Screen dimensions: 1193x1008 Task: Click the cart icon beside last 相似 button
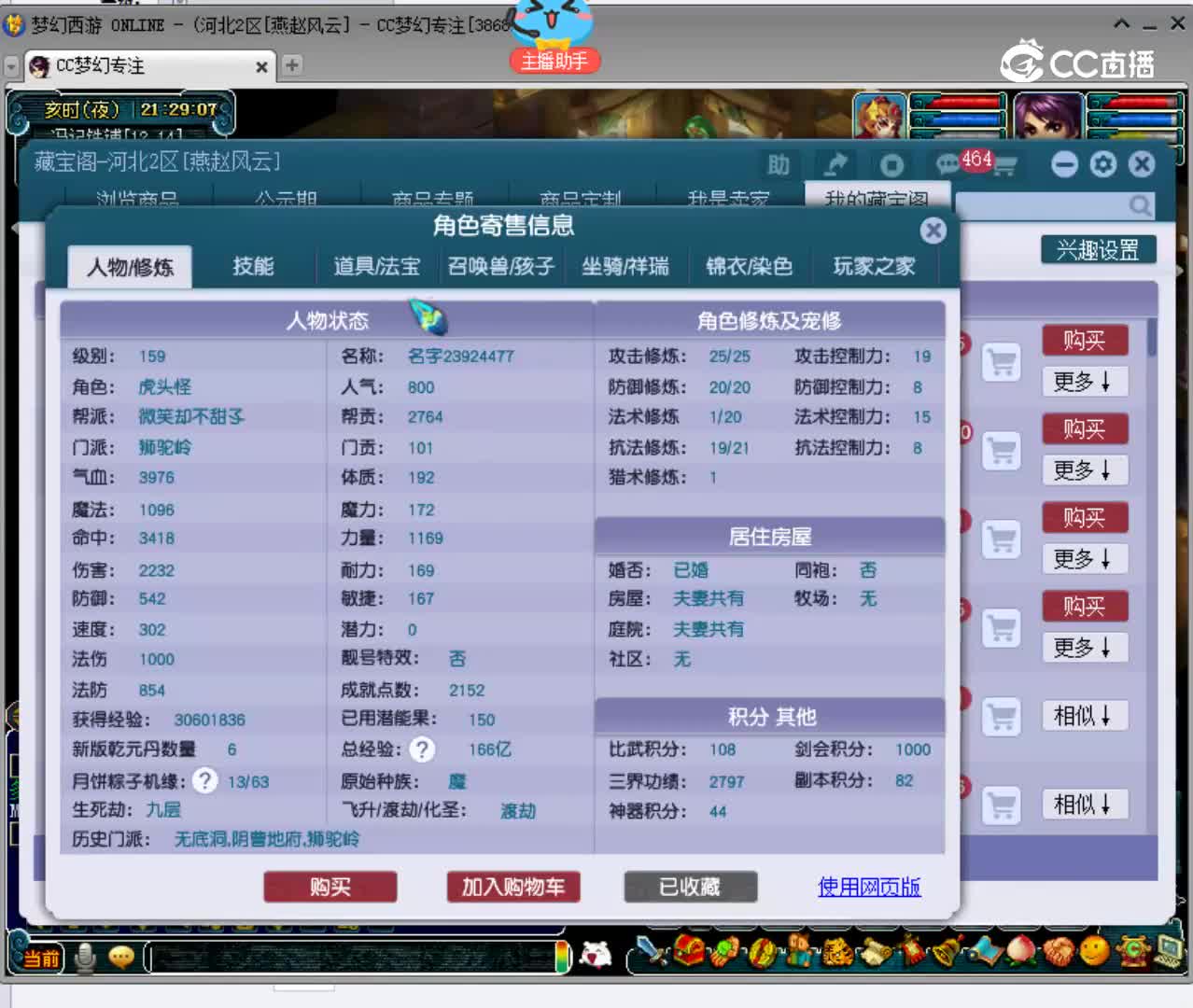pyautogui.click(x=1001, y=805)
